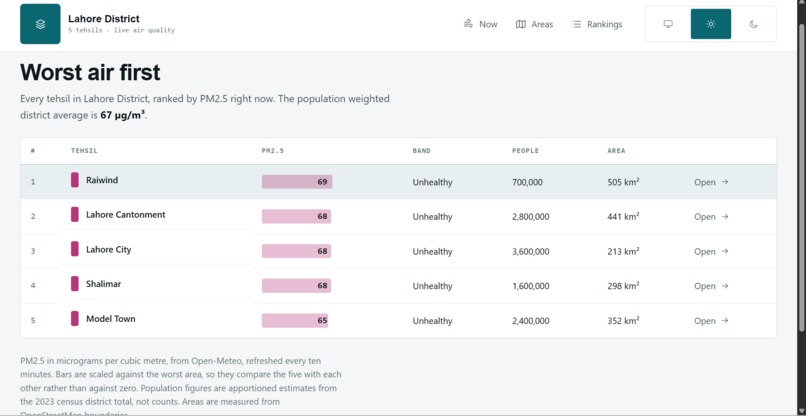This screenshot has width=806, height=416.
Task: Click the Model Town color band swatch
Action: pyautogui.click(x=75, y=319)
